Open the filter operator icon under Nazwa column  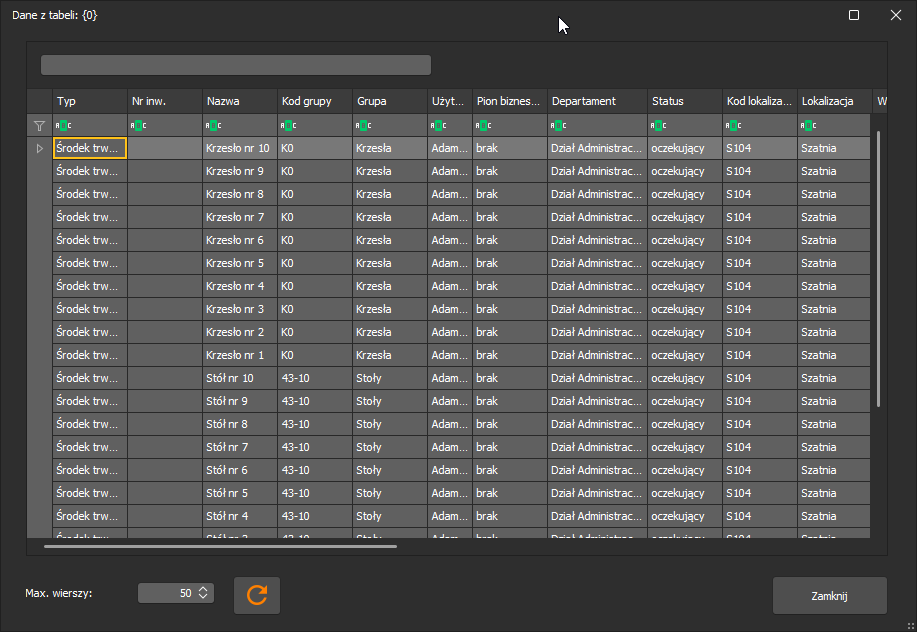coord(213,126)
